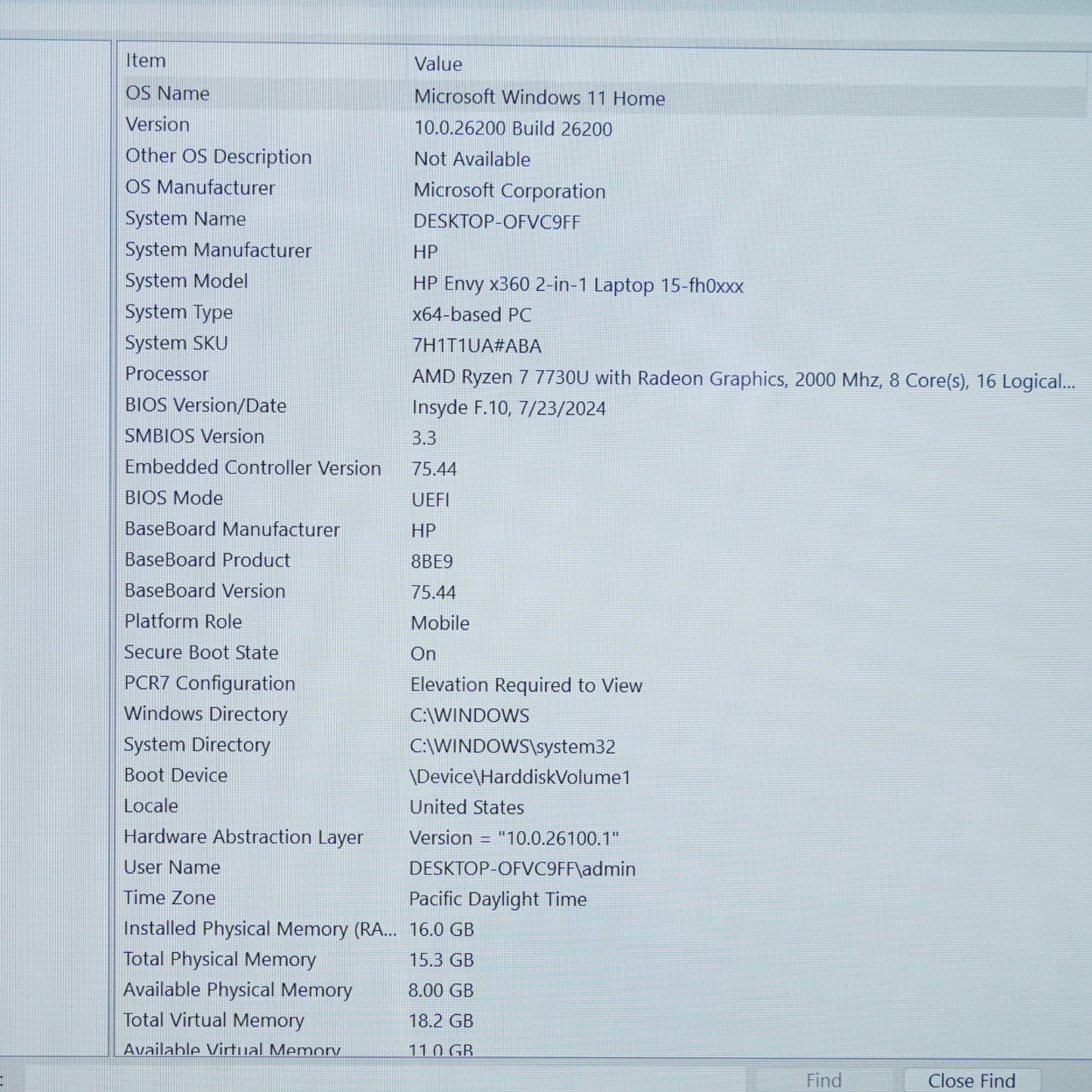Click the "Locale" label

(x=151, y=806)
